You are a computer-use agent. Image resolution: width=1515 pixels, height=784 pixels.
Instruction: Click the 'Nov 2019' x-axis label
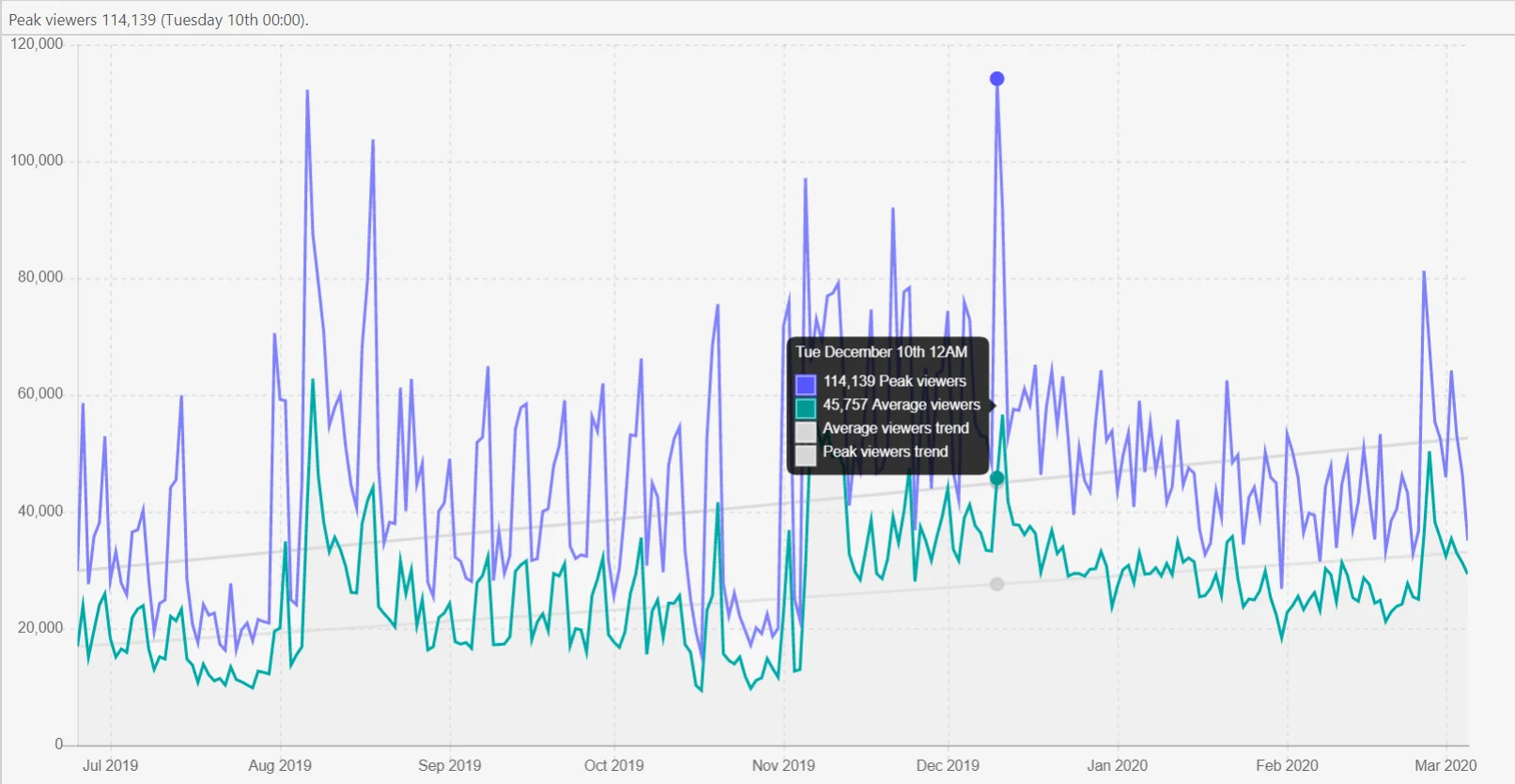(783, 765)
